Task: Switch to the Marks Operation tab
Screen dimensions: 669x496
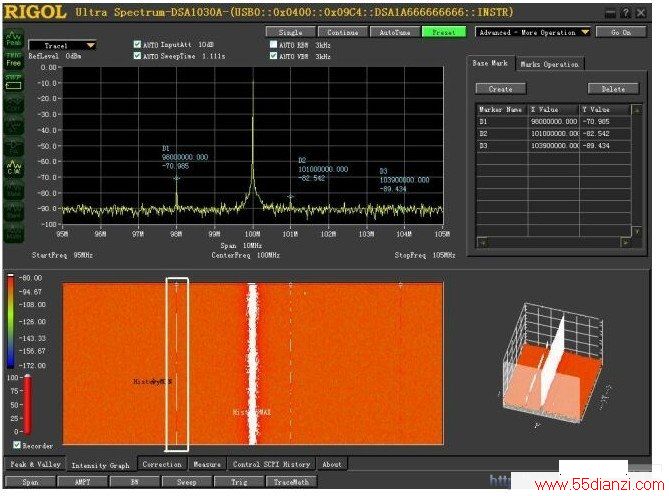Action: (550, 64)
